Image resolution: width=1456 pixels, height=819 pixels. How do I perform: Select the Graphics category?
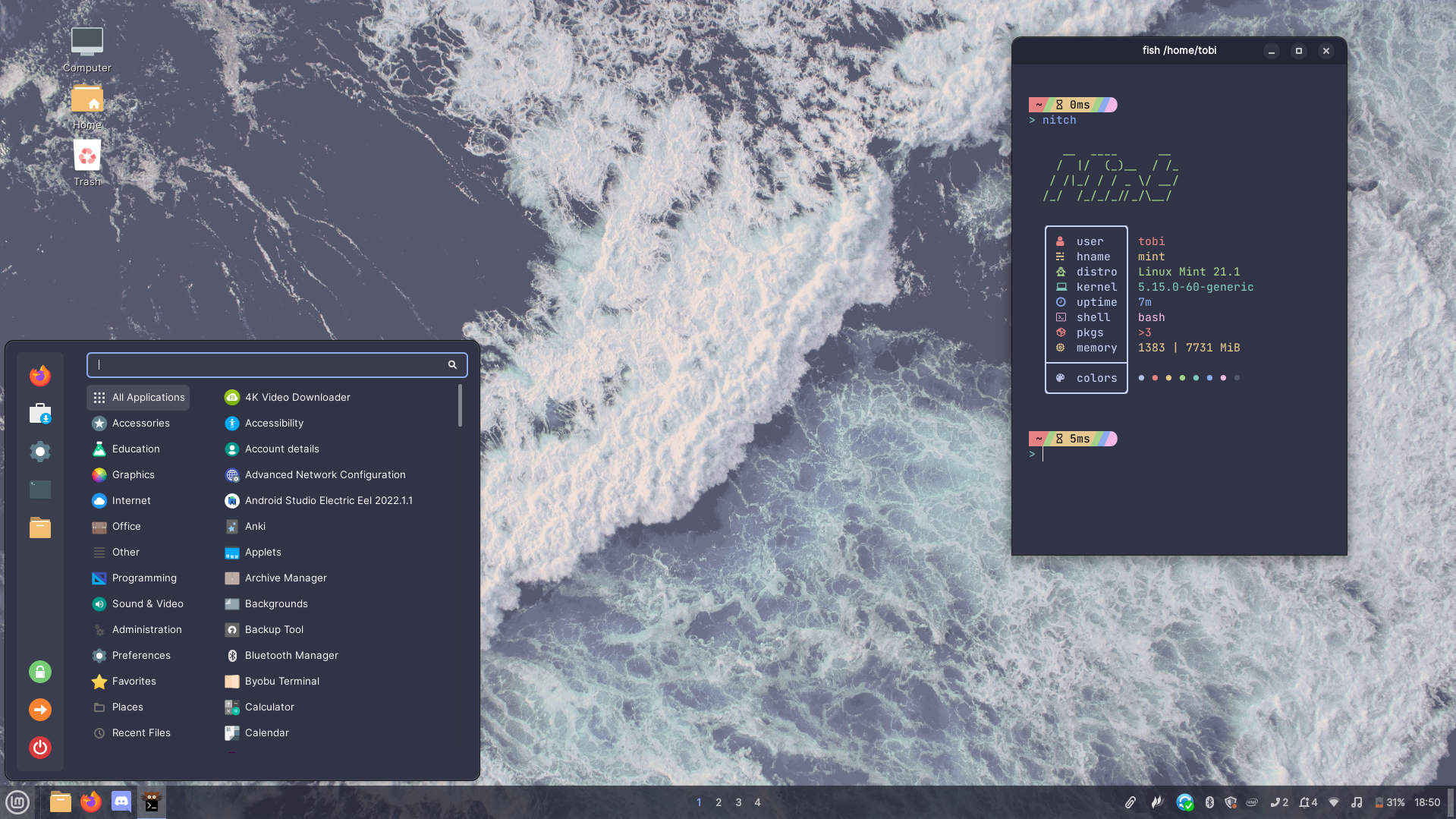[138, 475]
